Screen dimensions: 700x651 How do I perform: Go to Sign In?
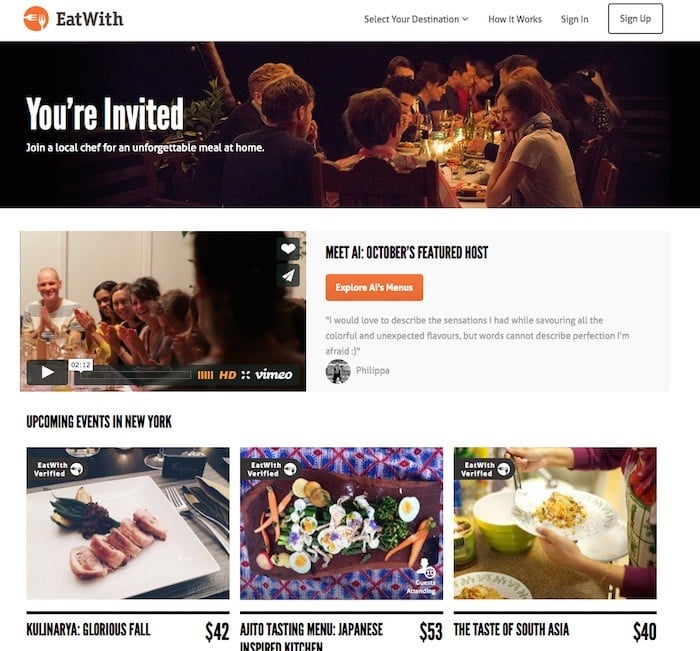[575, 19]
